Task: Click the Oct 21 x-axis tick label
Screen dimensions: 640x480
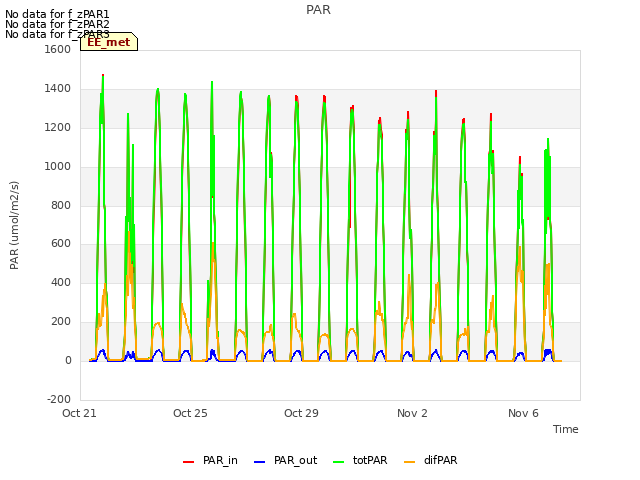Action: coord(79,413)
